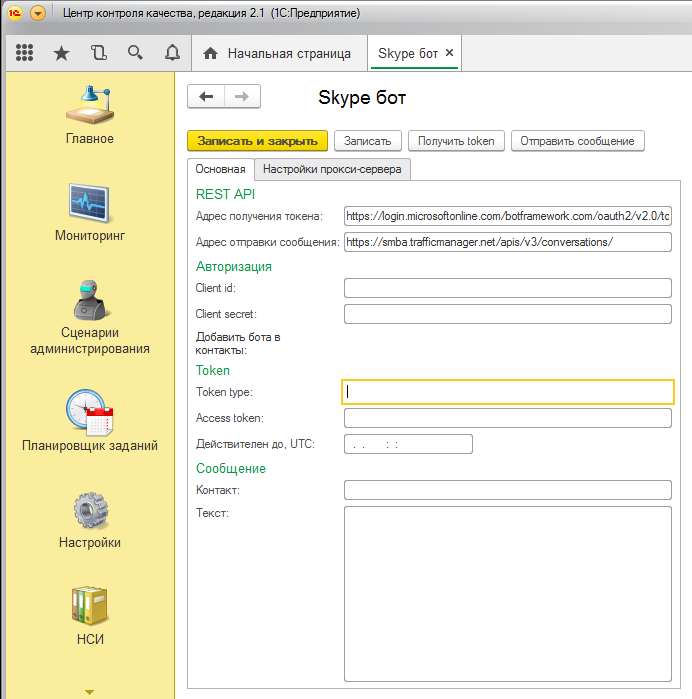
Task: Open the Search magnifier icon
Action: [135, 53]
